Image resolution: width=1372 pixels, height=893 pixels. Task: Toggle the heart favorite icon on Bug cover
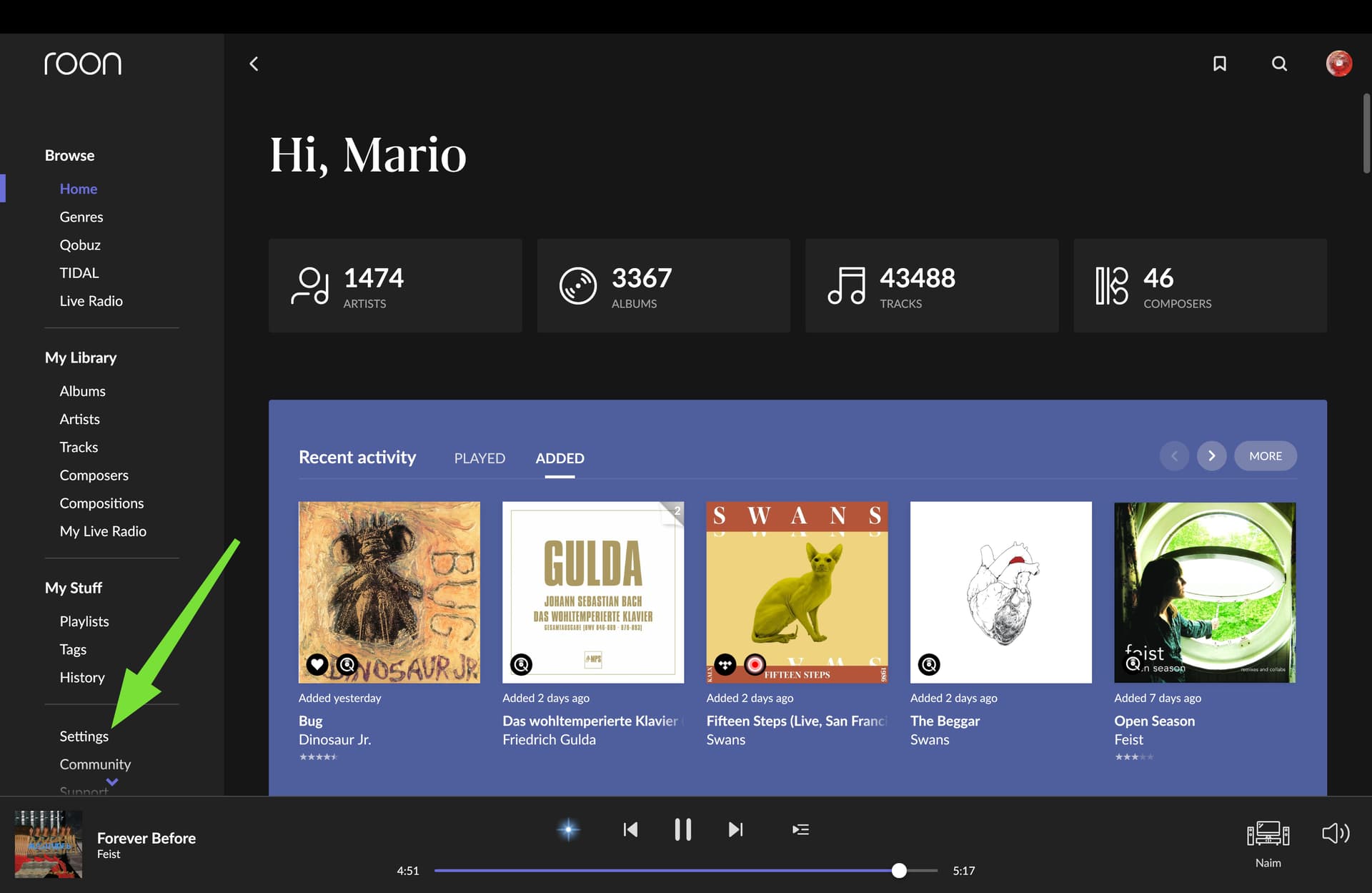(317, 664)
